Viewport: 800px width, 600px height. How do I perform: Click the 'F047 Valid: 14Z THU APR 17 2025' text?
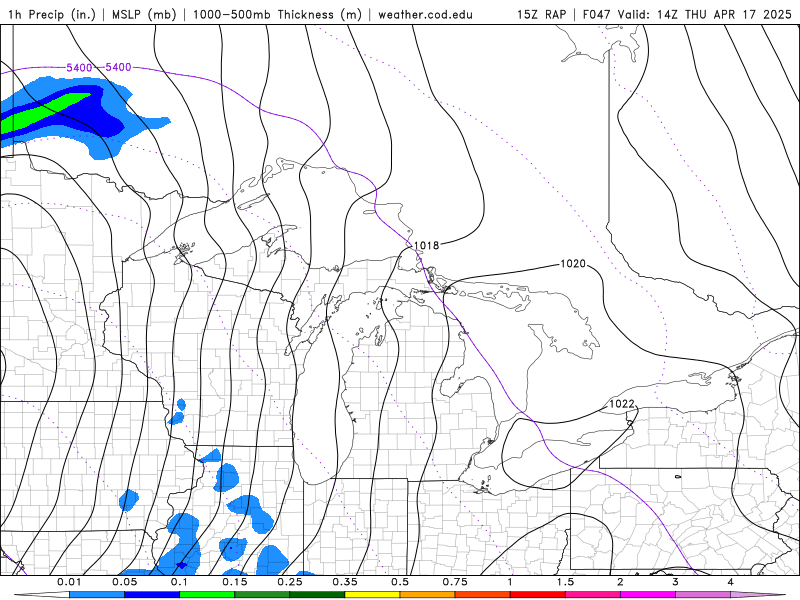click(687, 14)
